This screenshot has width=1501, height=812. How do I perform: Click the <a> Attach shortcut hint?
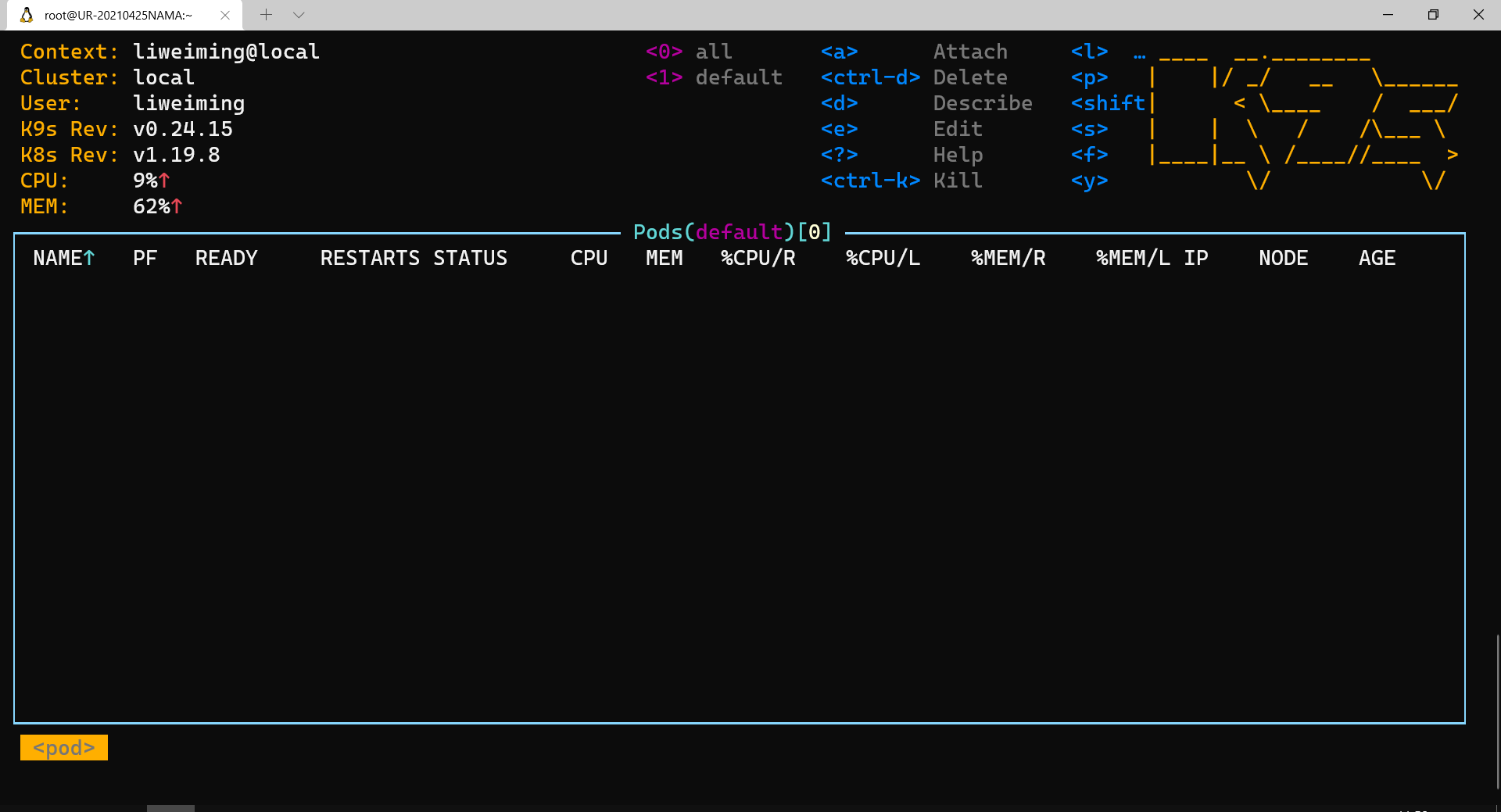(914, 52)
